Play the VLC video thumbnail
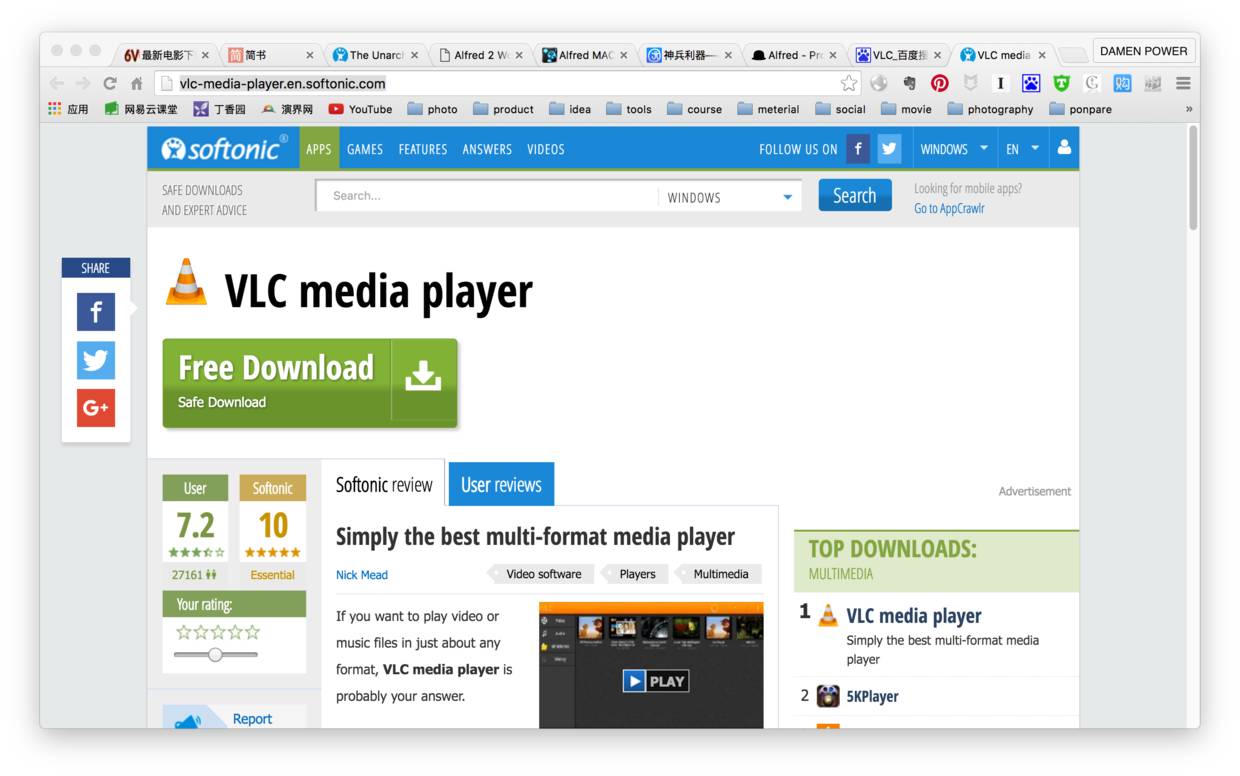 tap(651, 665)
